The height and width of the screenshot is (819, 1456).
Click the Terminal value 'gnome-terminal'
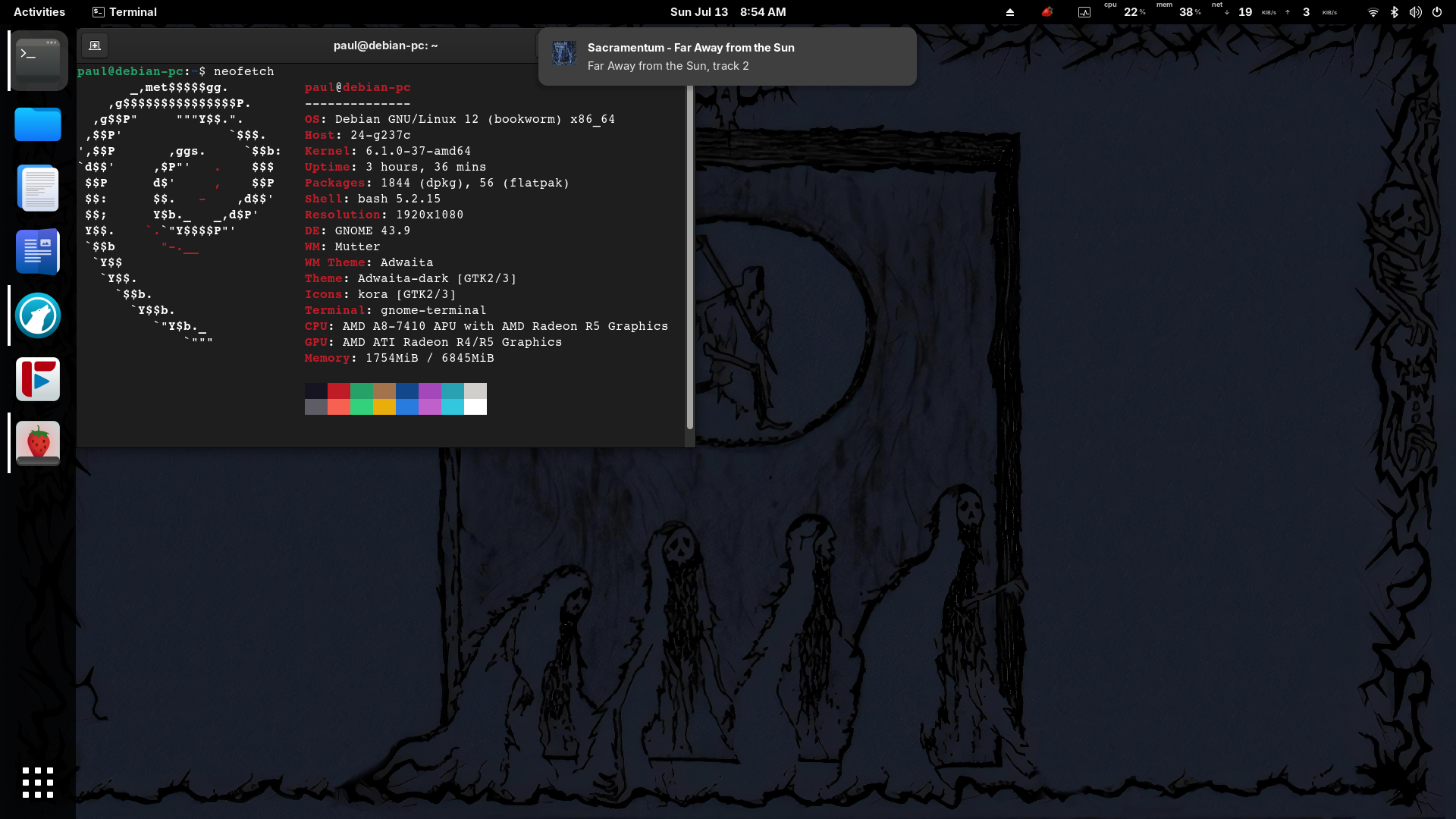click(x=434, y=310)
